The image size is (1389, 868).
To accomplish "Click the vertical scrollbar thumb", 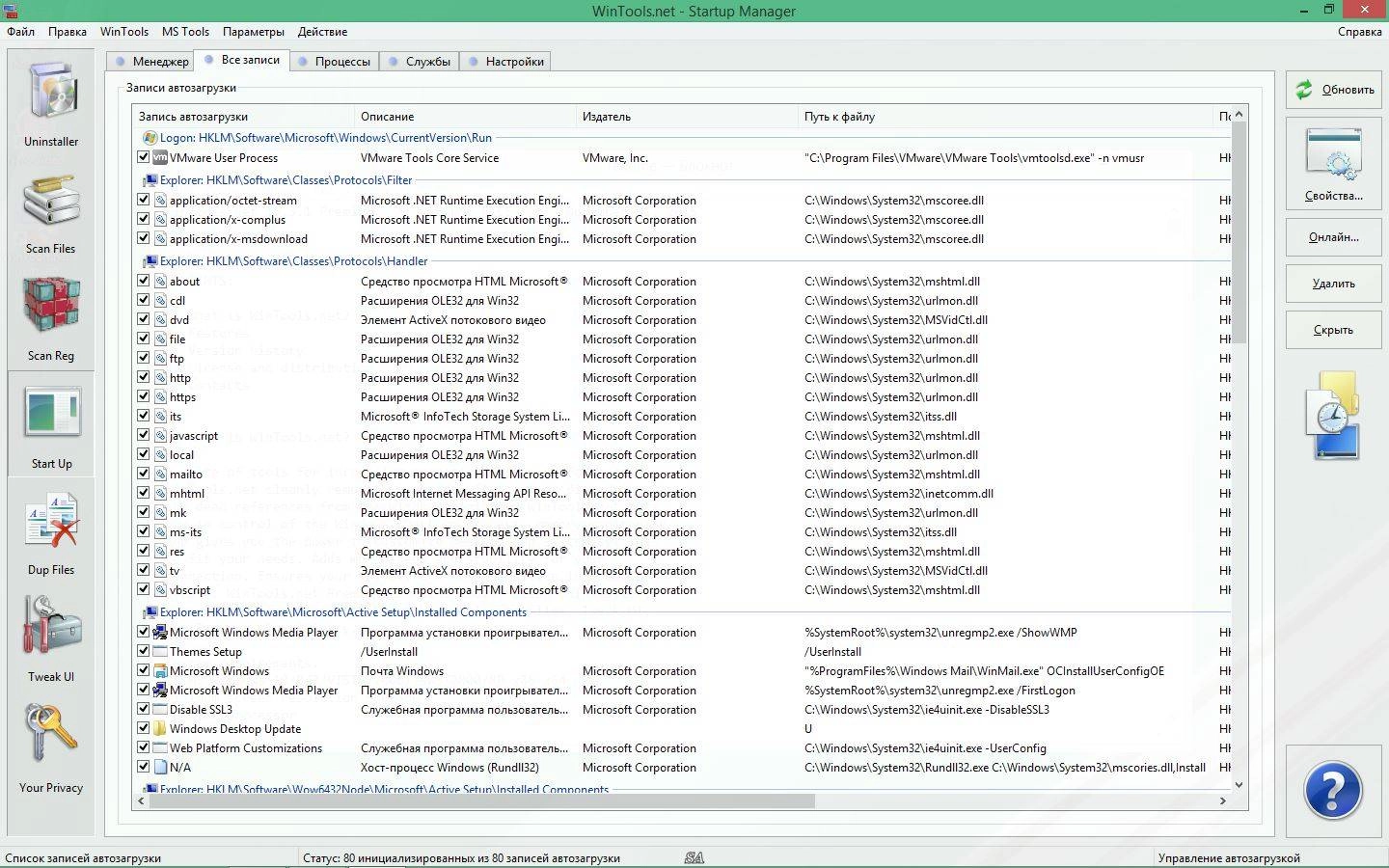I will pyautogui.click(x=1239, y=231).
